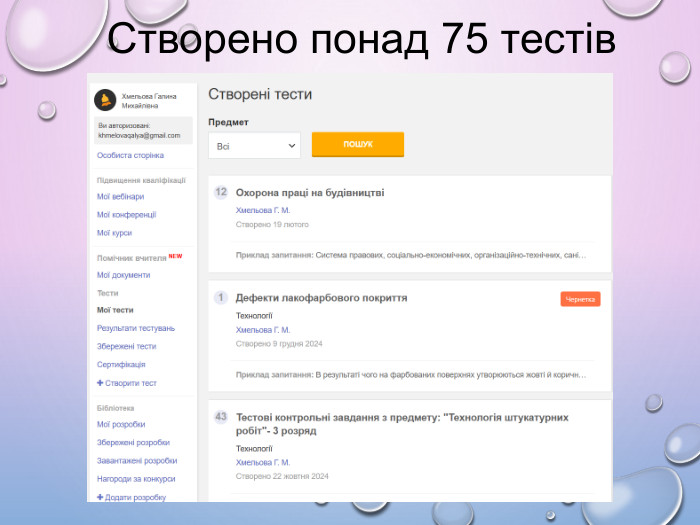The image size is (700, 525).
Task: Go to Сертифікація section
Action: coord(121,365)
